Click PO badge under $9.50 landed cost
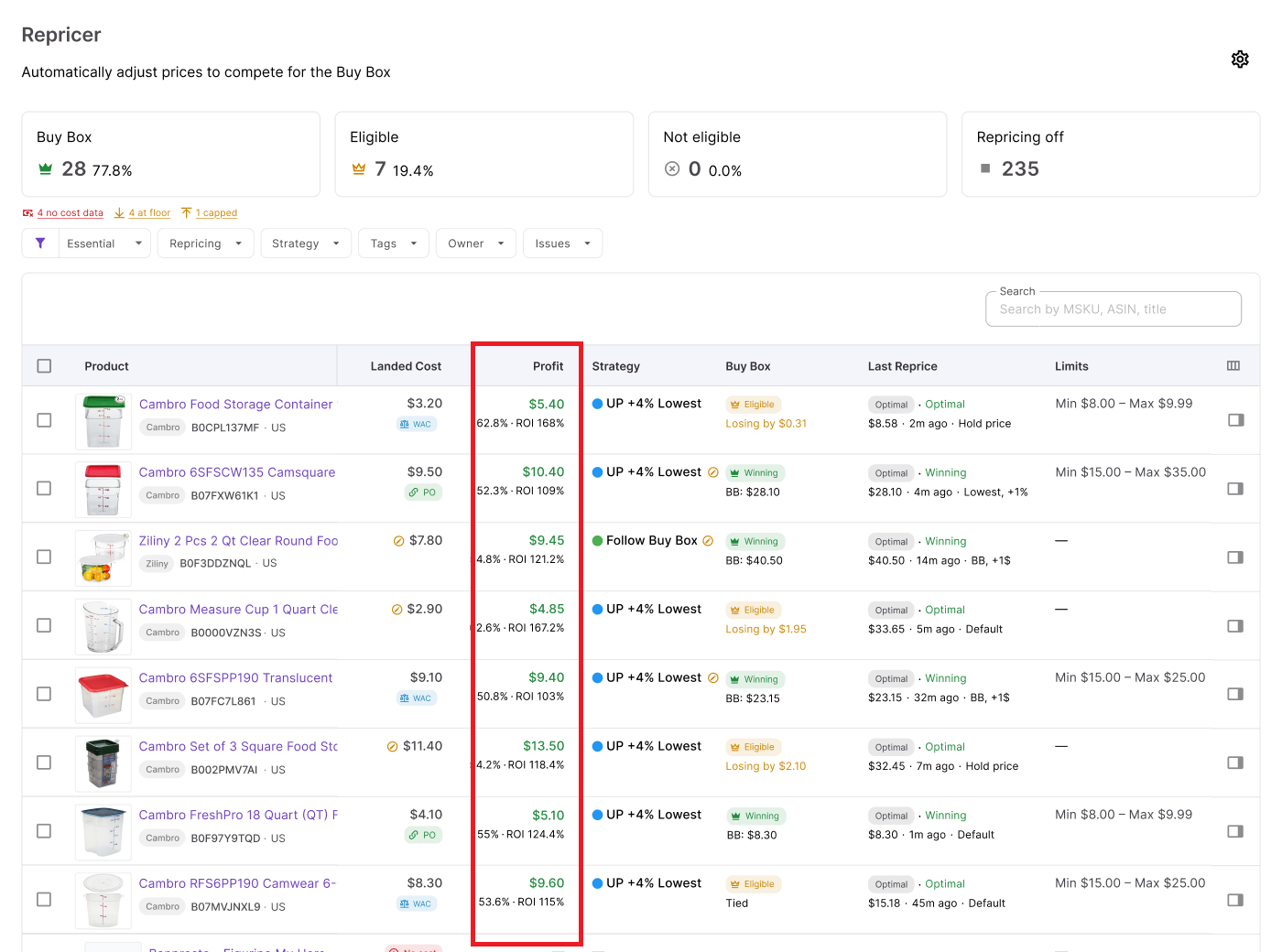This screenshot has height=952, width=1282. tap(423, 492)
